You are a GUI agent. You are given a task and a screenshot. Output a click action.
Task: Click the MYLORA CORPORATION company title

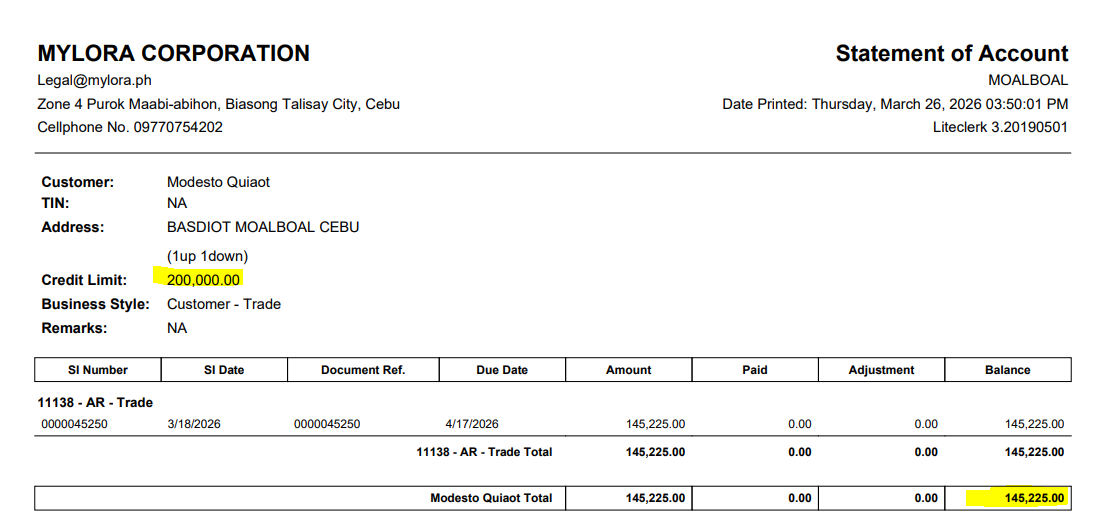(x=173, y=54)
